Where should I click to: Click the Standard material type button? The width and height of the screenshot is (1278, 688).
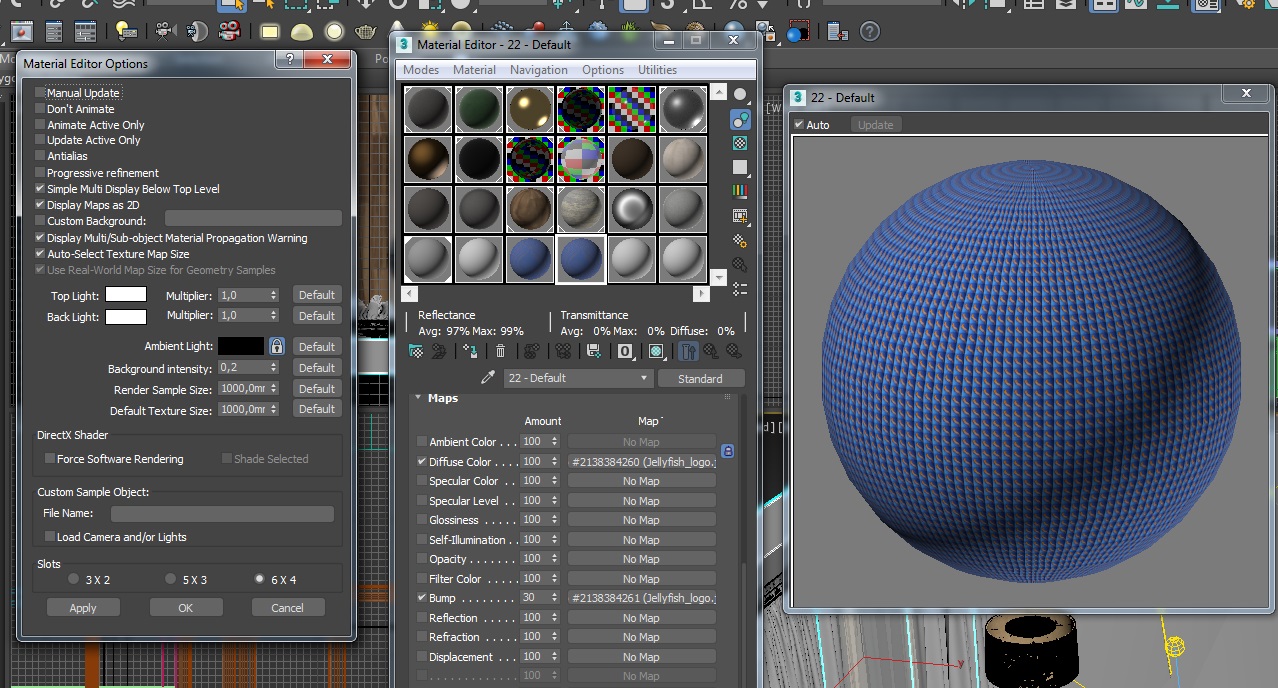pyautogui.click(x=700, y=378)
